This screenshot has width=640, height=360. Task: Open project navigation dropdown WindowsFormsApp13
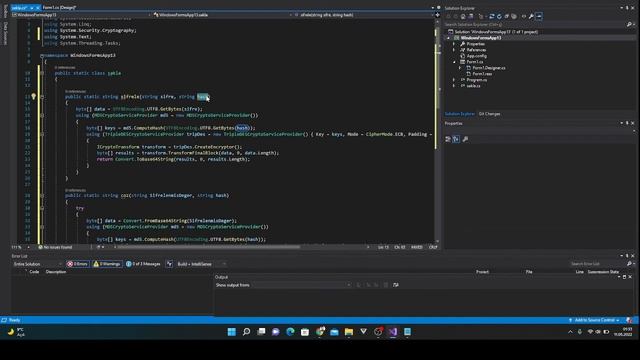[x=81, y=15]
